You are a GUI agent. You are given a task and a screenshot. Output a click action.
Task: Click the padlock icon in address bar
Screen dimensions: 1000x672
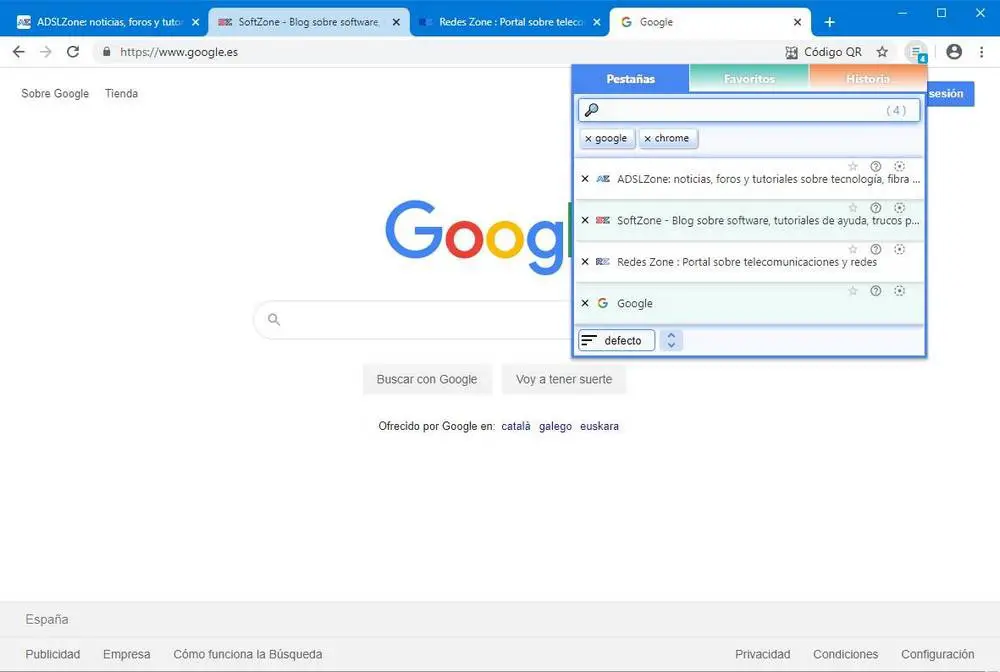click(107, 52)
